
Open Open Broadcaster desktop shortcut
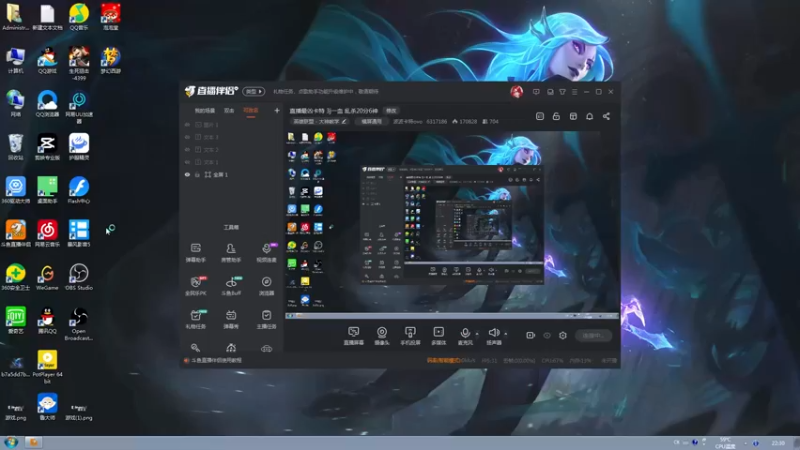[x=79, y=323]
